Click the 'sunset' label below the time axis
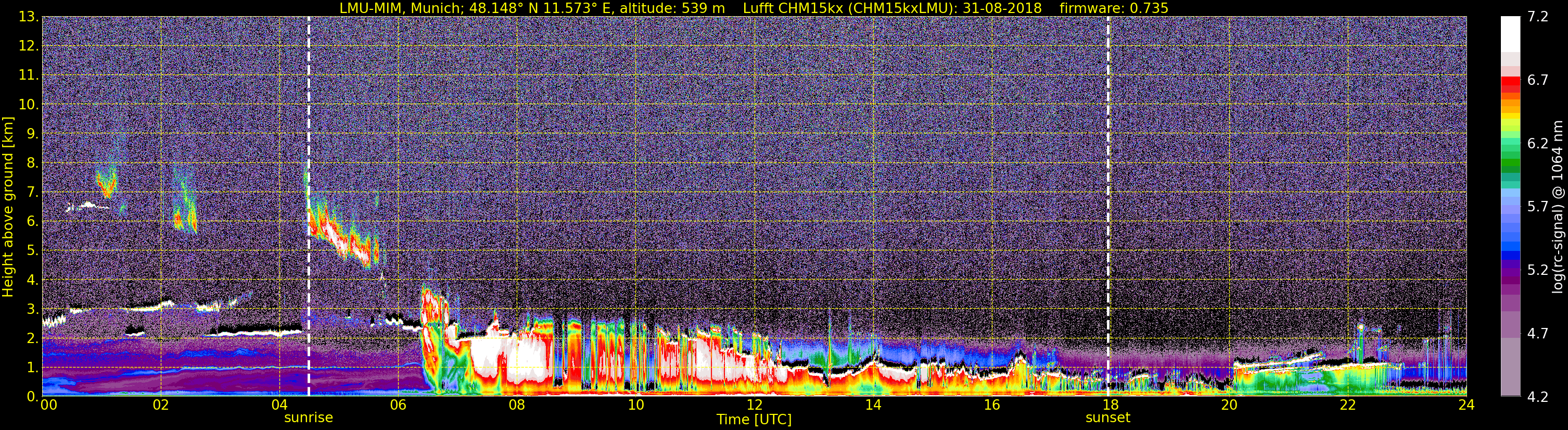The image size is (1568, 430). pyautogui.click(x=1108, y=418)
